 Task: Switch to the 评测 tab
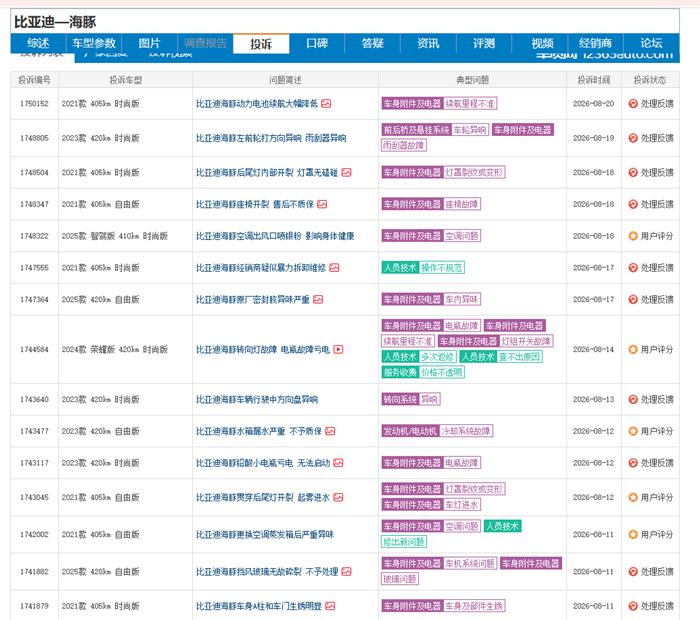[484, 43]
